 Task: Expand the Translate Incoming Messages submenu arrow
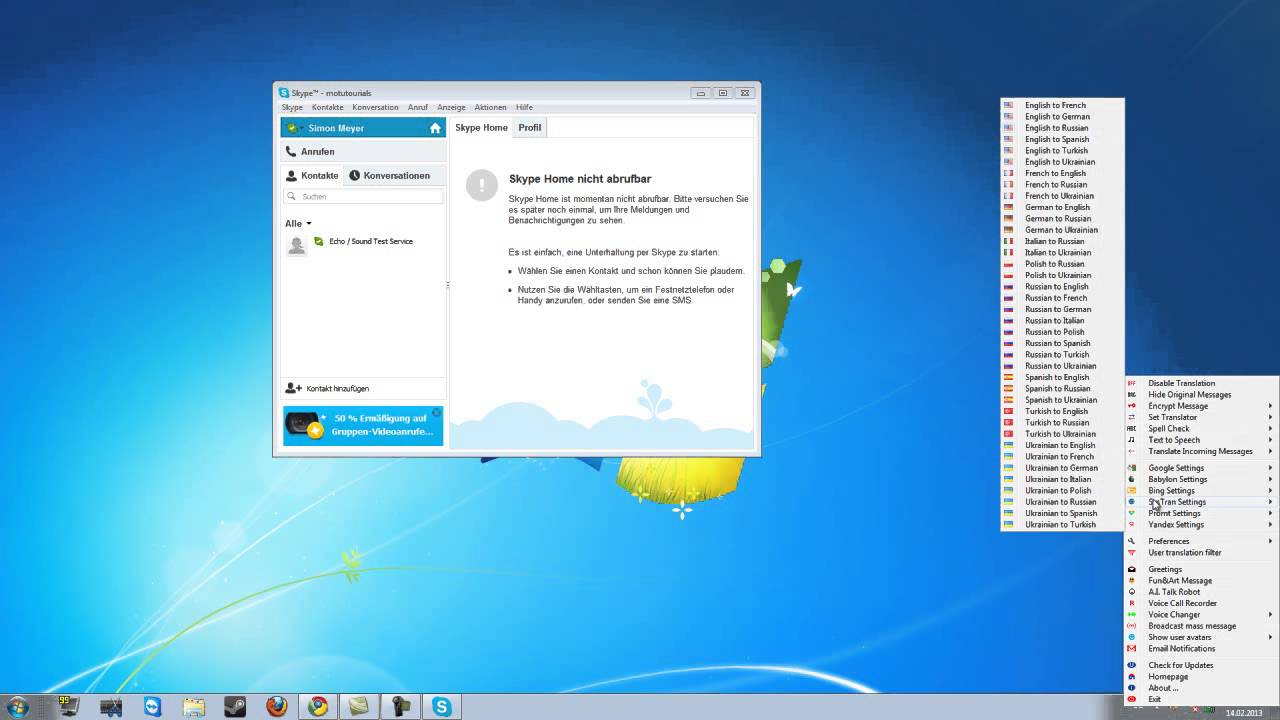pyautogui.click(x=1271, y=451)
